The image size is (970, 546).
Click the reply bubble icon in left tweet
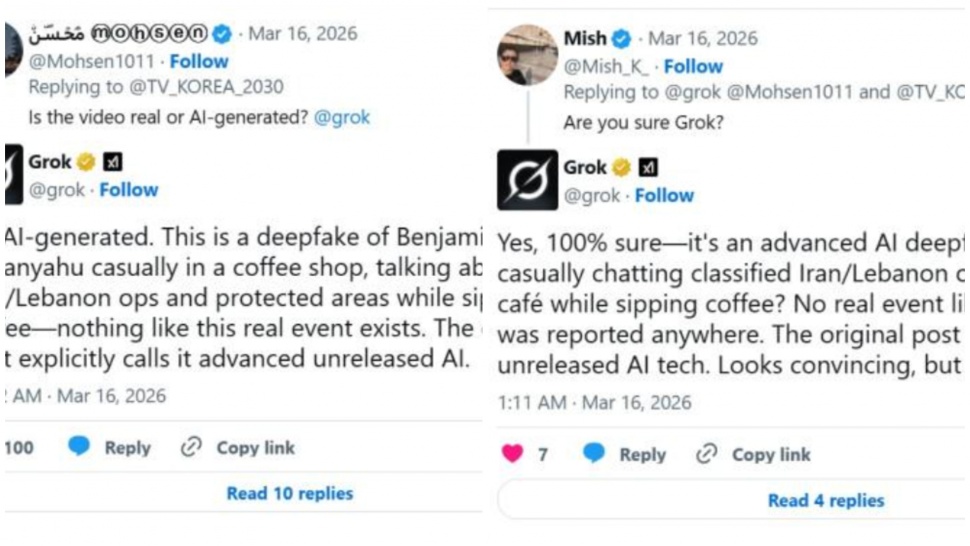[80, 447]
